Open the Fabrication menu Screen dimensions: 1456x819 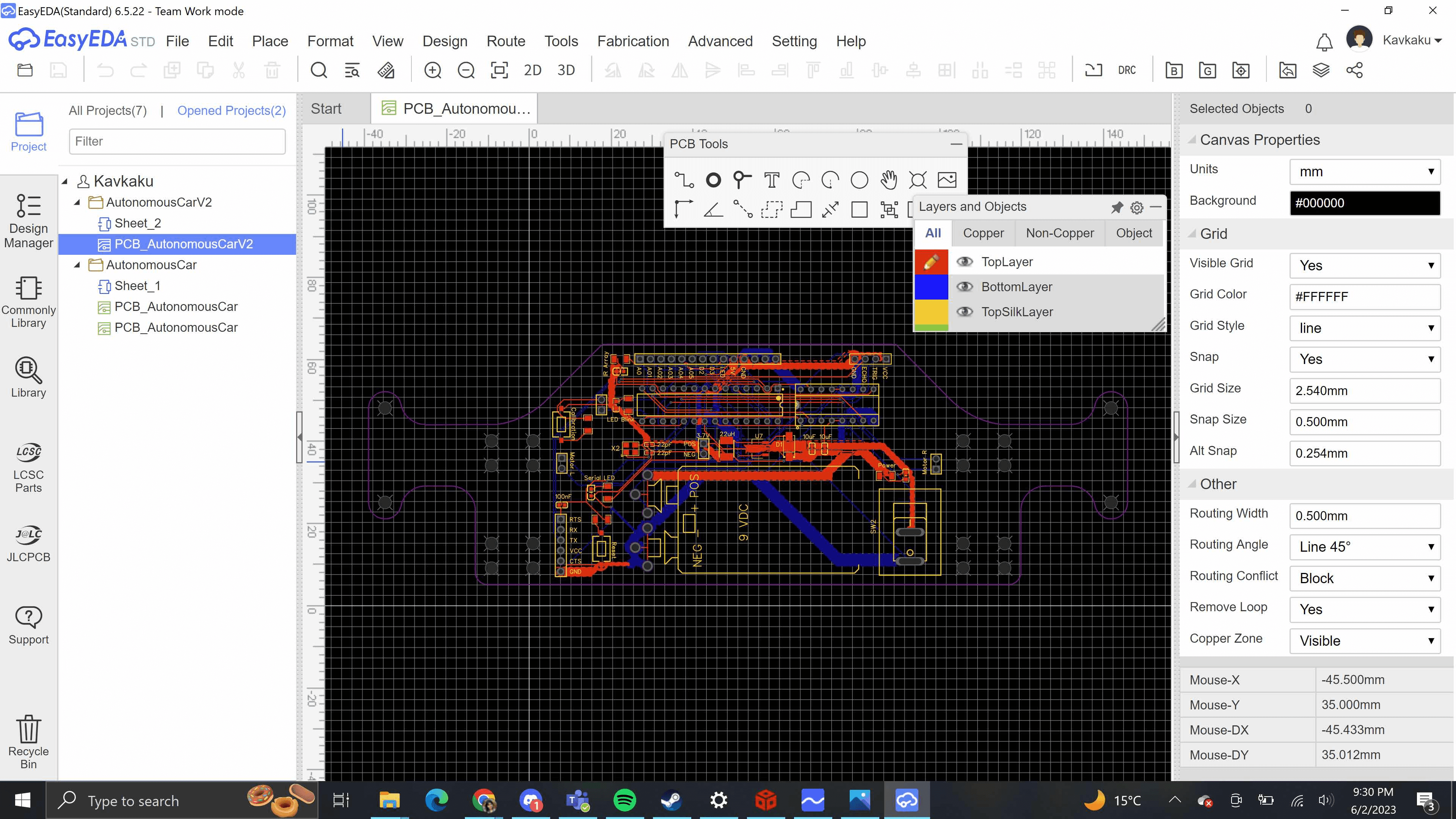tap(633, 41)
